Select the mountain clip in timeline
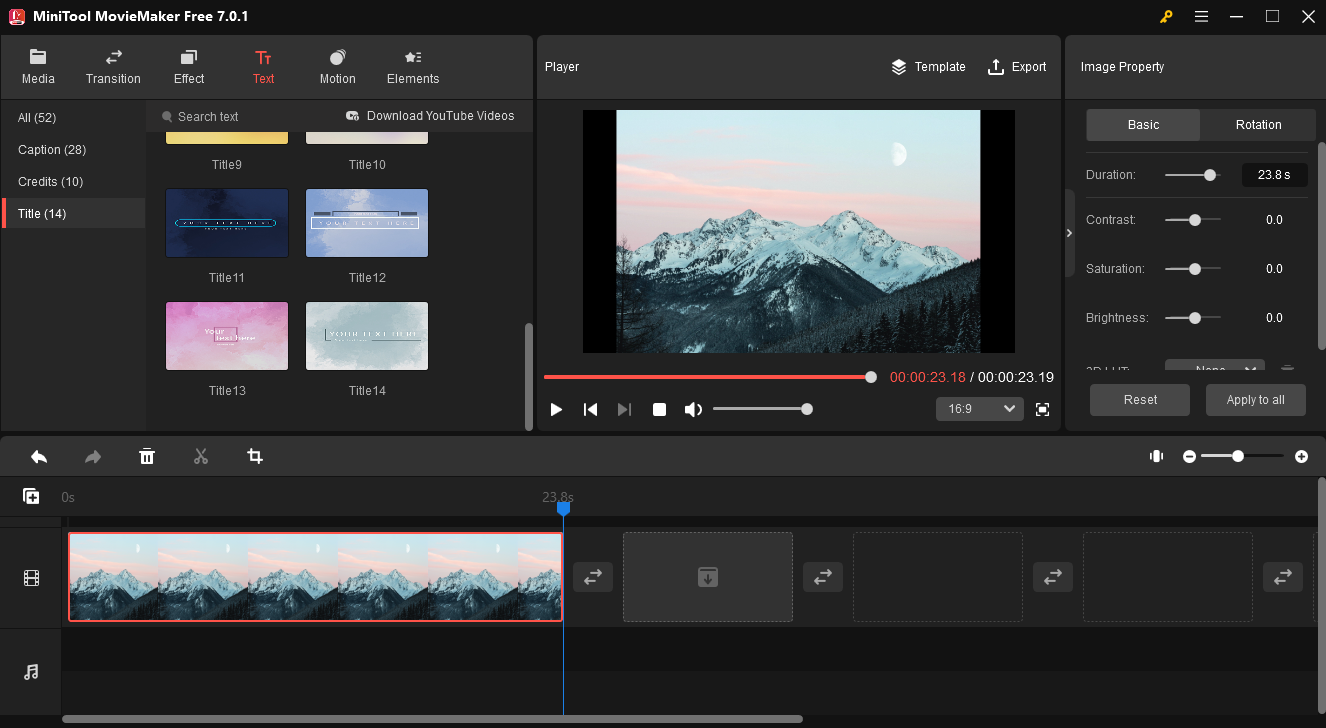The width and height of the screenshot is (1326, 728). click(315, 577)
